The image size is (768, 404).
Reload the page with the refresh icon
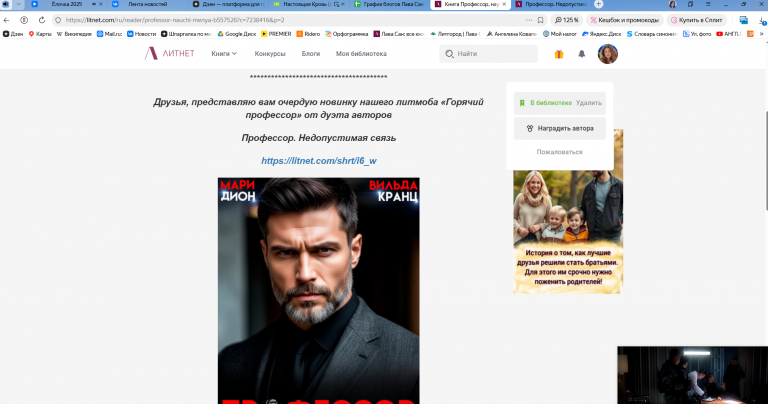coord(42,20)
